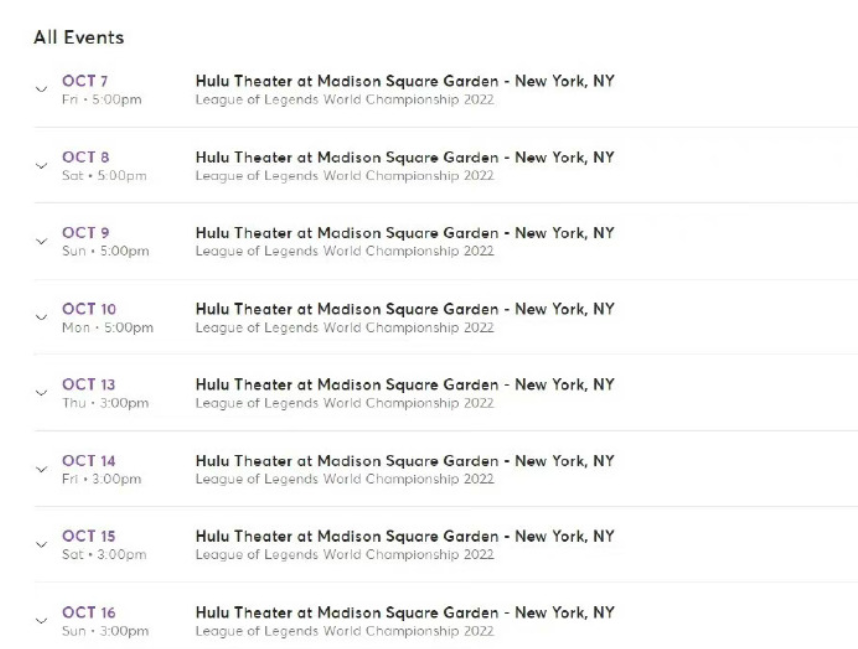Expand the OCT 7 event row chevron
Image resolution: width=858 pixels, height=649 pixels.
(41, 89)
